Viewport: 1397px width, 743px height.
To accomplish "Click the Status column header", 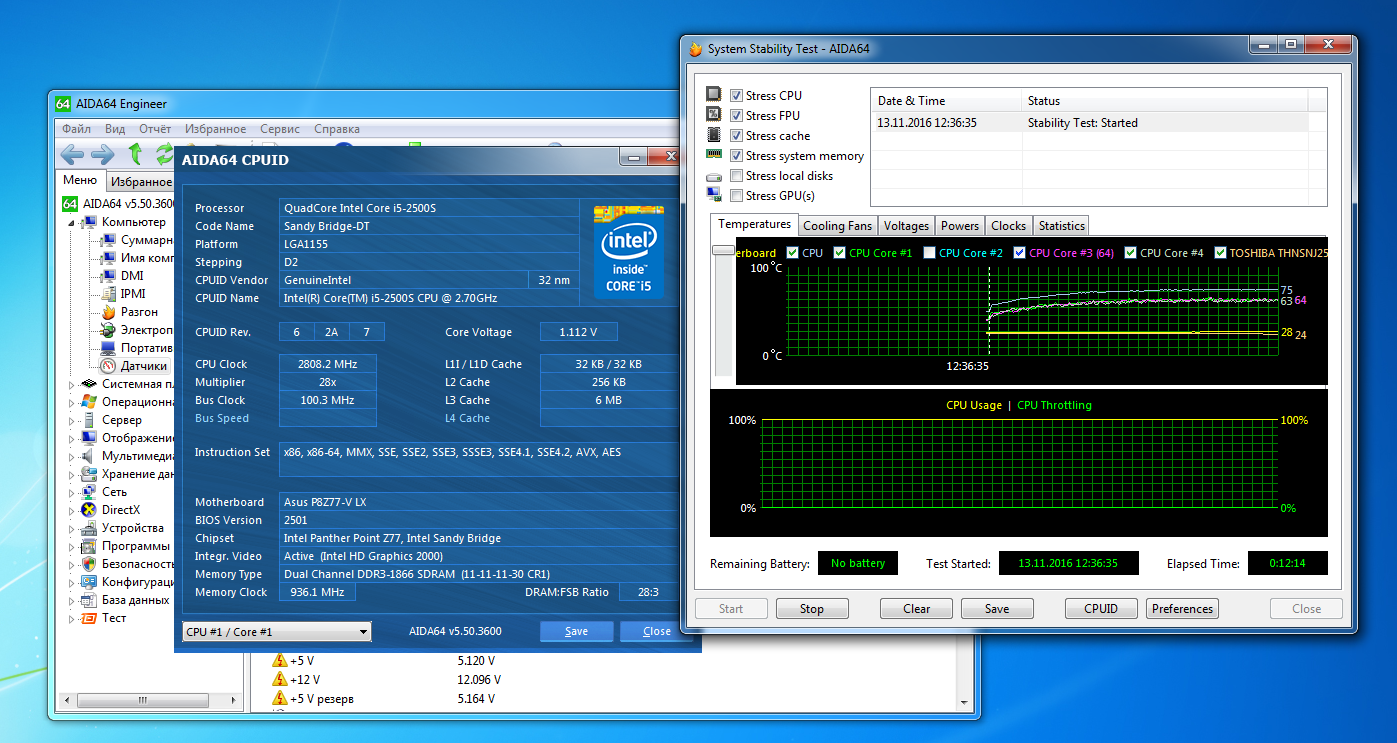I will [1165, 101].
